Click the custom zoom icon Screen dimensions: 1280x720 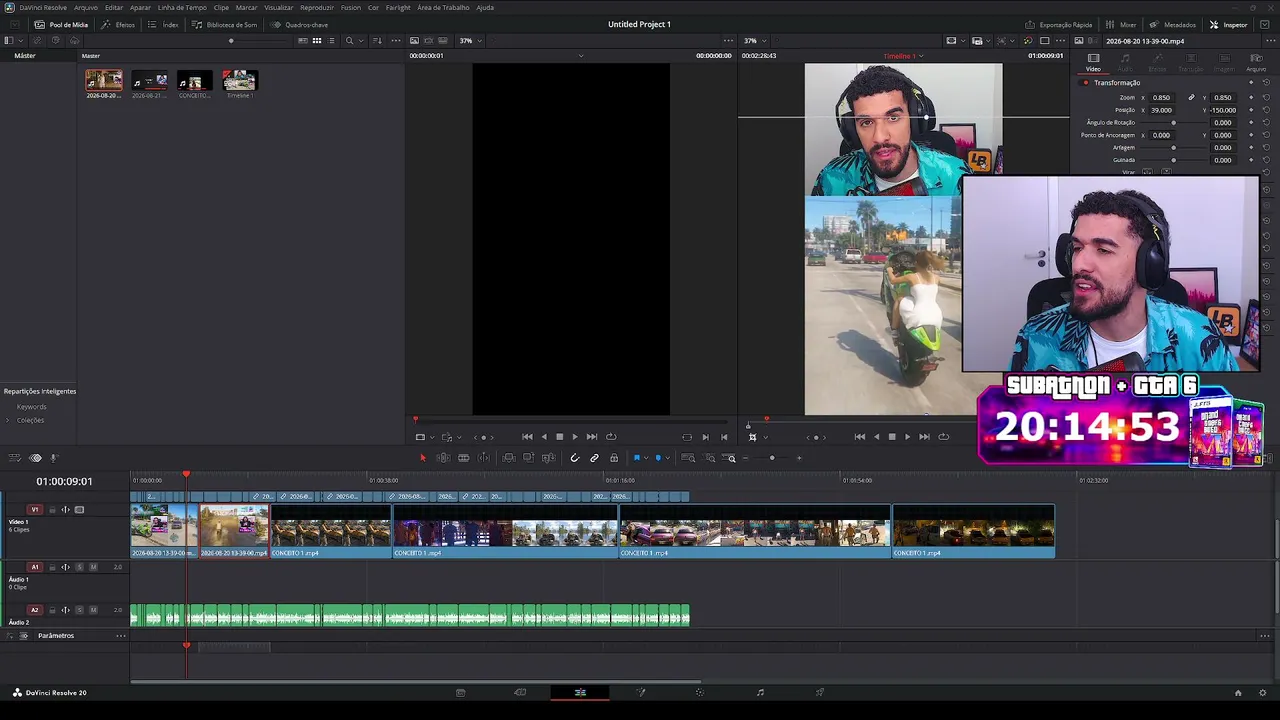click(731, 458)
